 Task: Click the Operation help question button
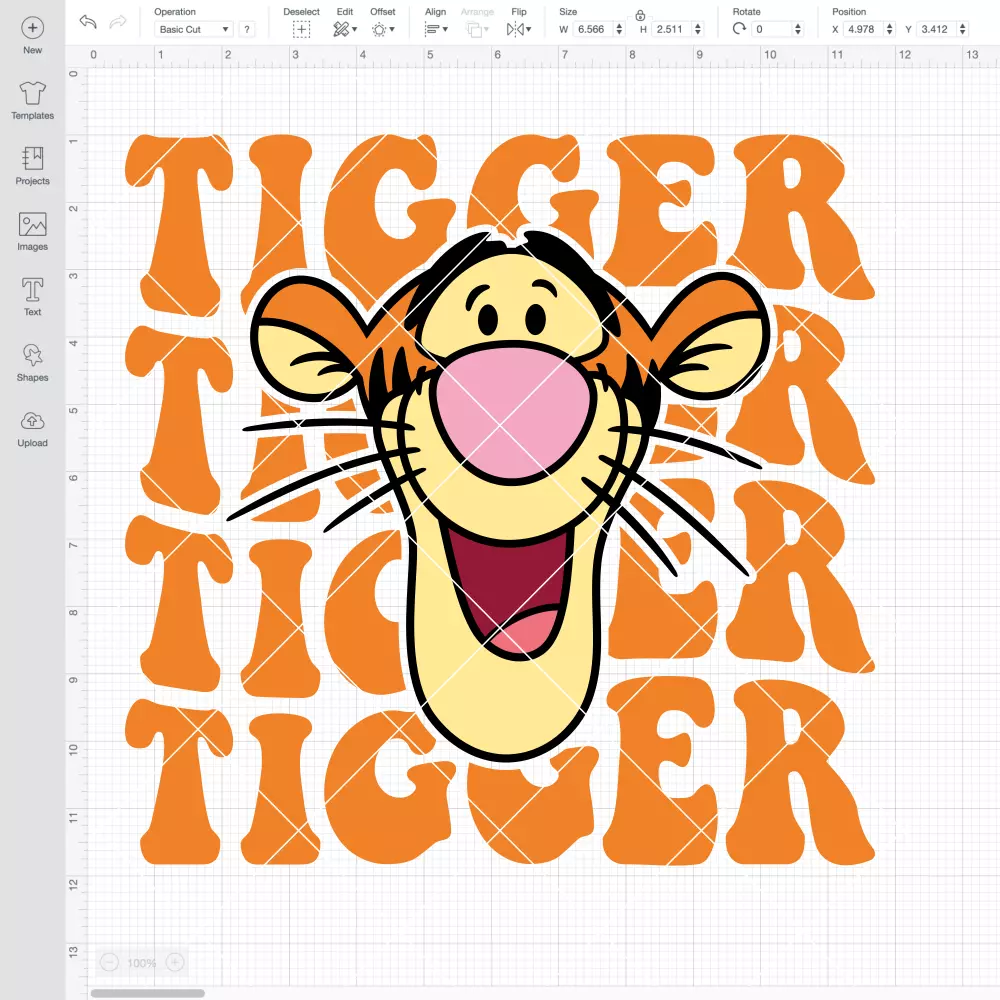tap(247, 29)
